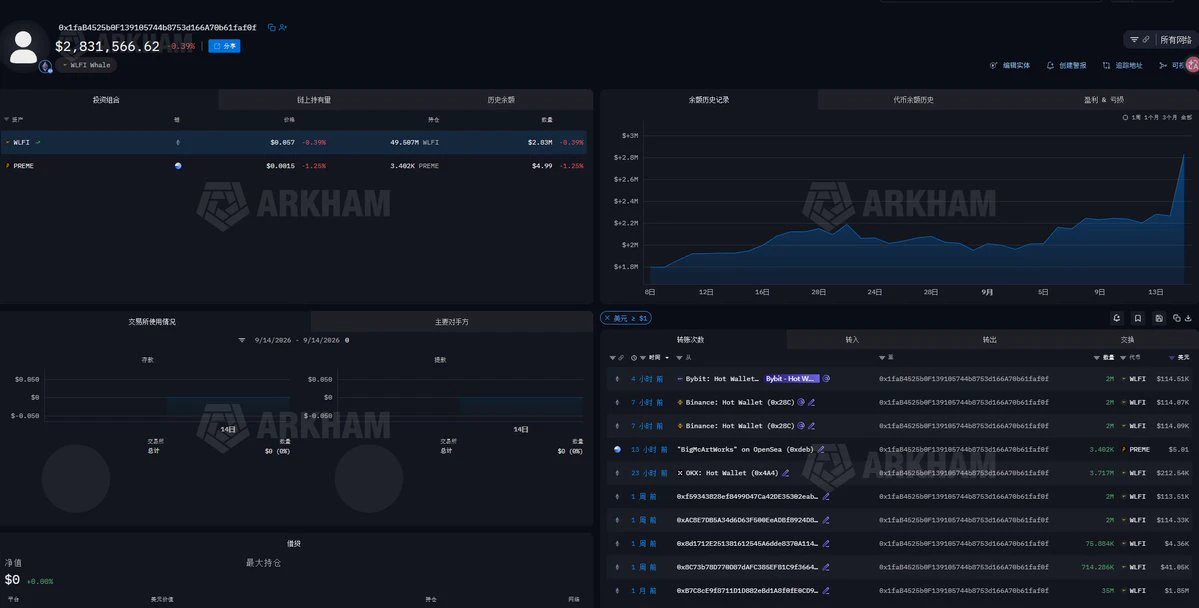The image size is (1199, 608).
Task: Open sender address 0xf59343828ef8499D47Ca42DE35302eab
Action: pos(747,497)
